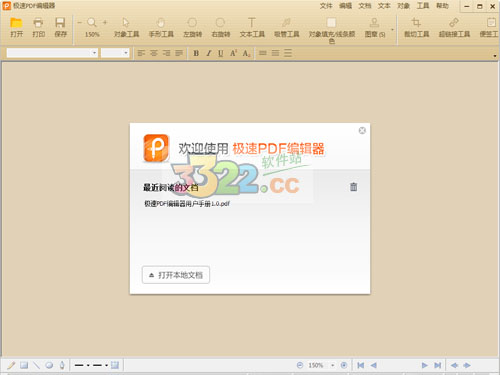500x375 pixels.
Task: Toggle bold formatting
Action: (196, 53)
